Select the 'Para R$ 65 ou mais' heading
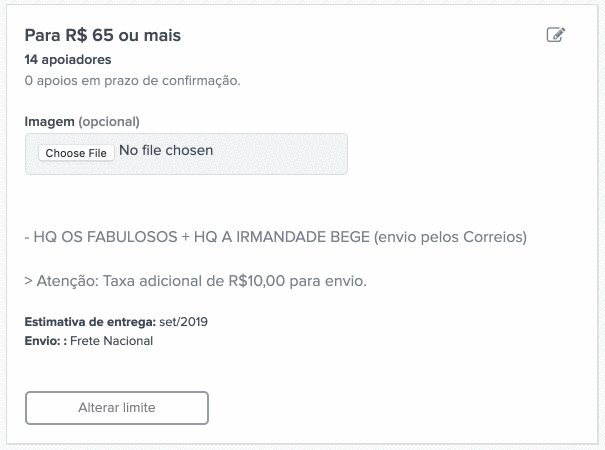This screenshot has height=450, width=605. pyautogui.click(x=103, y=36)
